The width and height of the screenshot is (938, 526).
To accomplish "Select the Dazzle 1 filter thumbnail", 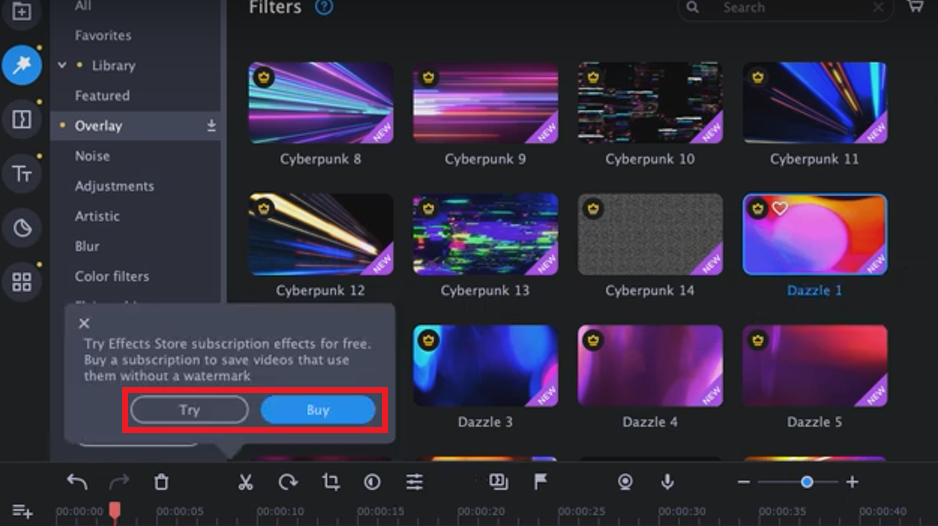I will (x=815, y=235).
